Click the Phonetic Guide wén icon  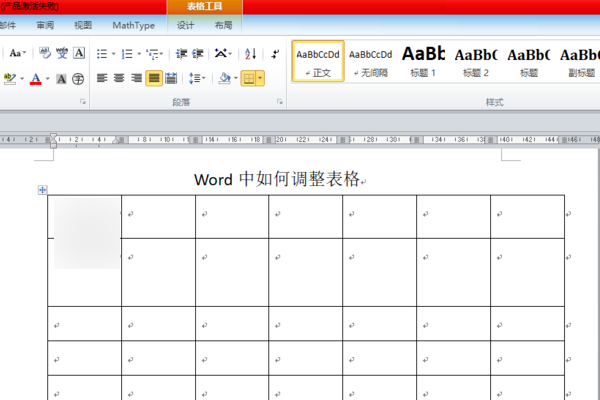tap(62, 53)
